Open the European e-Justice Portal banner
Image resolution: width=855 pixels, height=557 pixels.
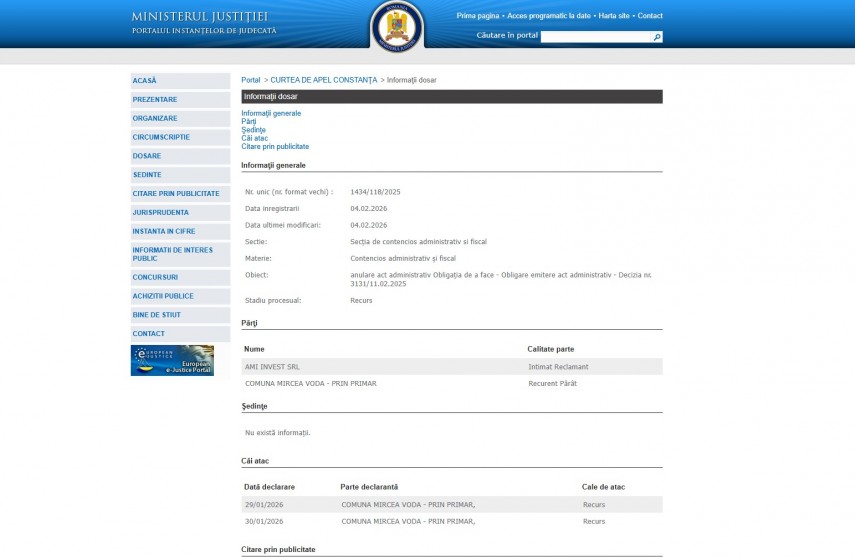[x=172, y=360]
